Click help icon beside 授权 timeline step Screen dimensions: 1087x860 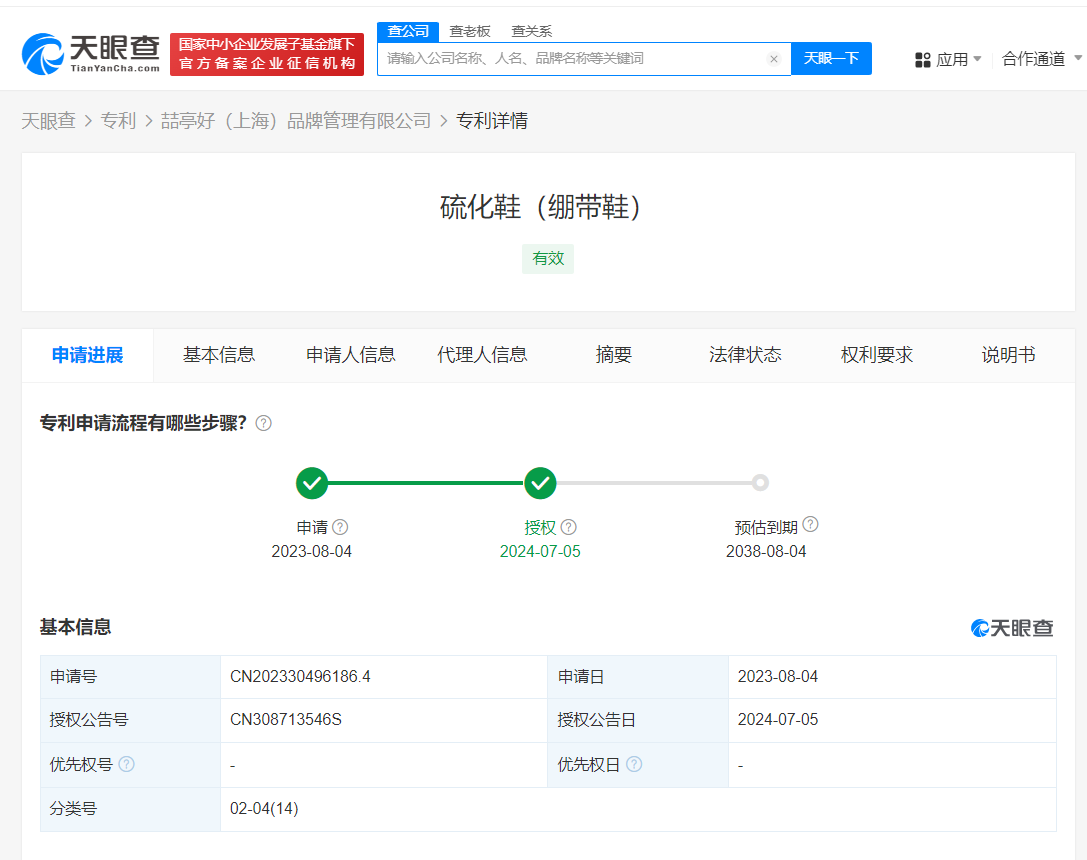pos(568,526)
